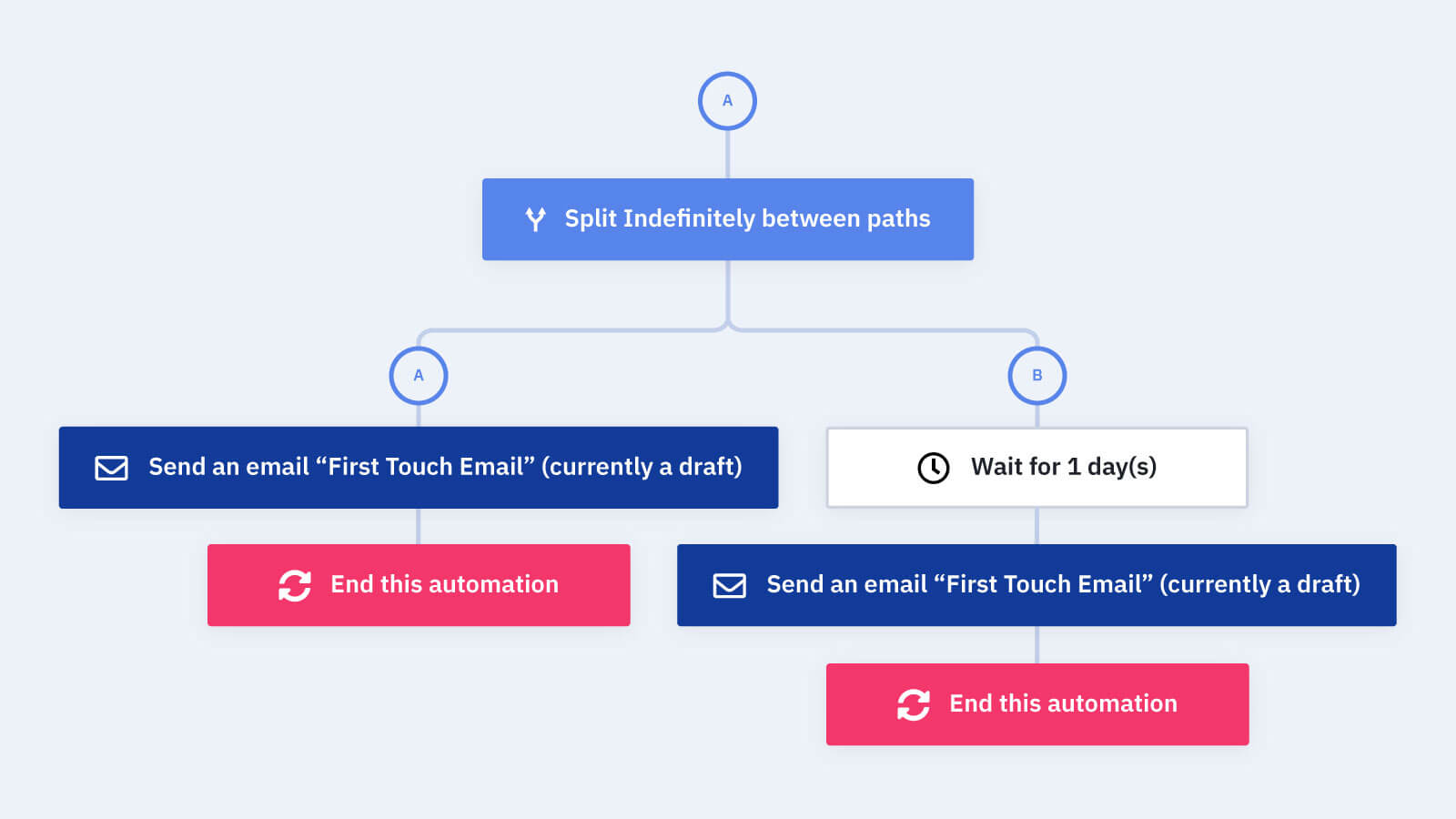Click connector above bottom-right End automation block

[x=1037, y=644]
